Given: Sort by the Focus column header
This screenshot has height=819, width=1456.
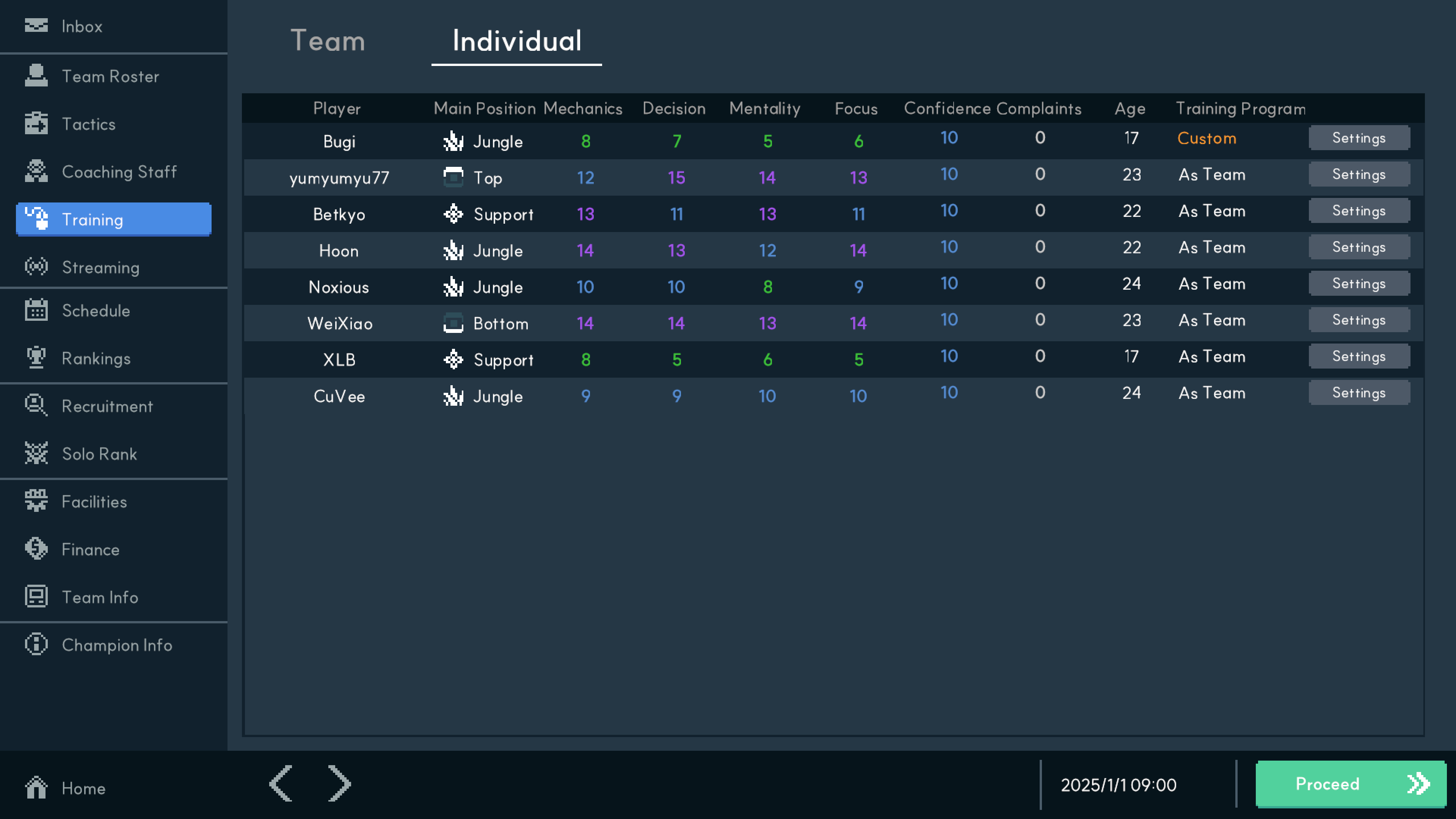Looking at the screenshot, I should 856,108.
